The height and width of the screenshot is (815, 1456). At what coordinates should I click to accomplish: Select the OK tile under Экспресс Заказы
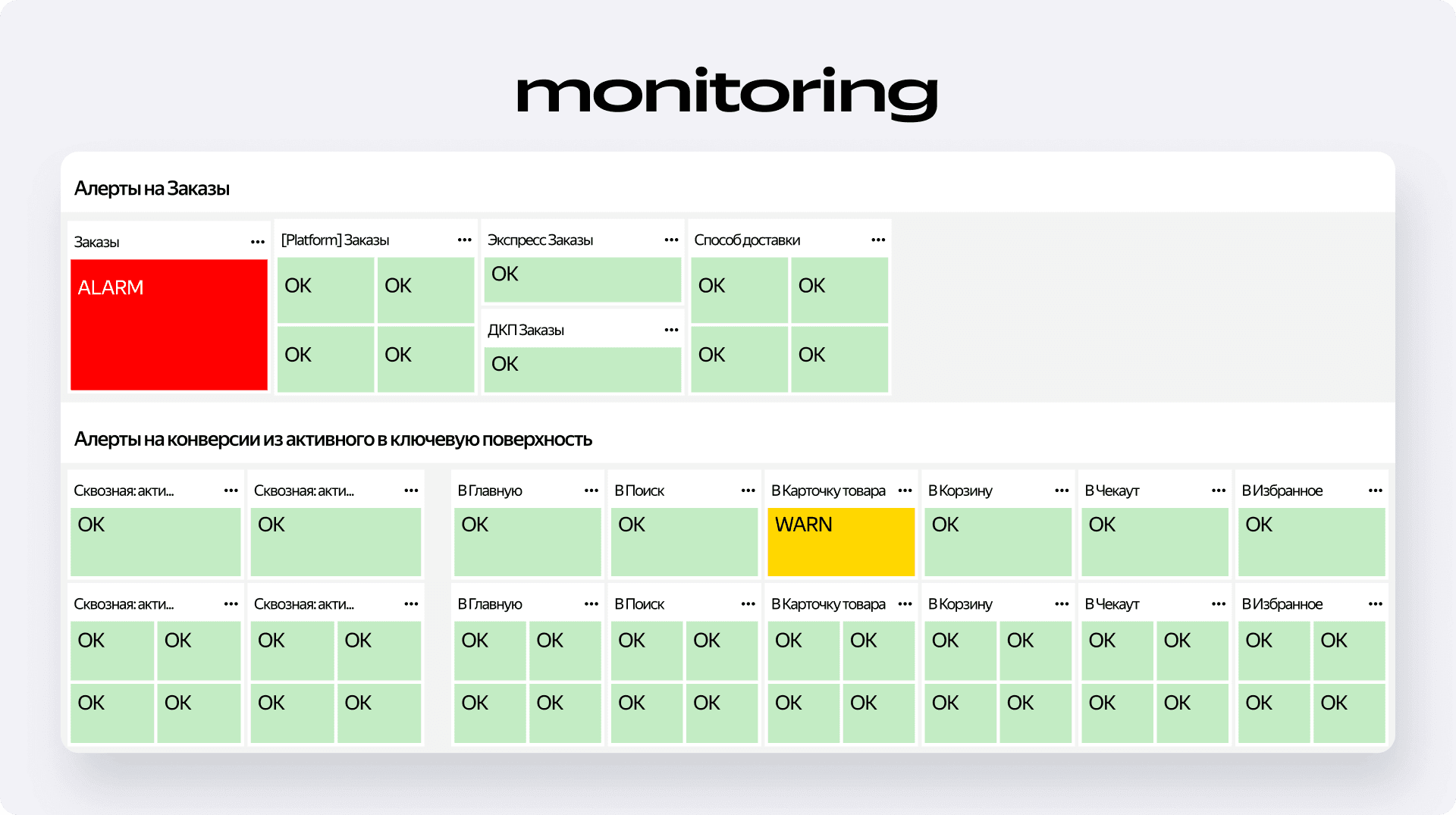click(582, 280)
